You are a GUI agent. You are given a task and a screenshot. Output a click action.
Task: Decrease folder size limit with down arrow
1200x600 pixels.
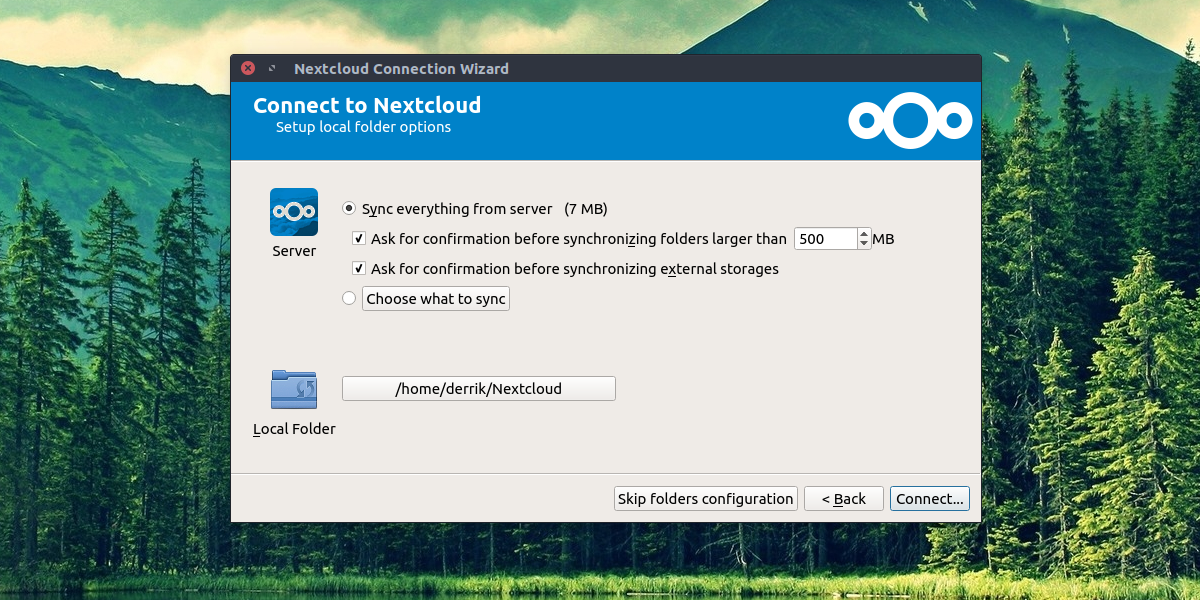click(x=864, y=244)
